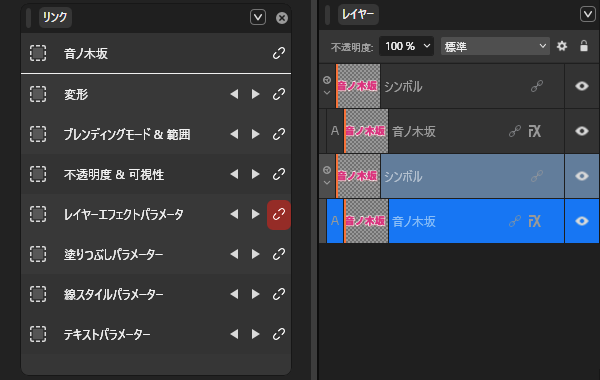The width and height of the screenshot is (600, 380).
Task: Toggle the link icon for 不透明度 & 可視性
Action: click(279, 175)
